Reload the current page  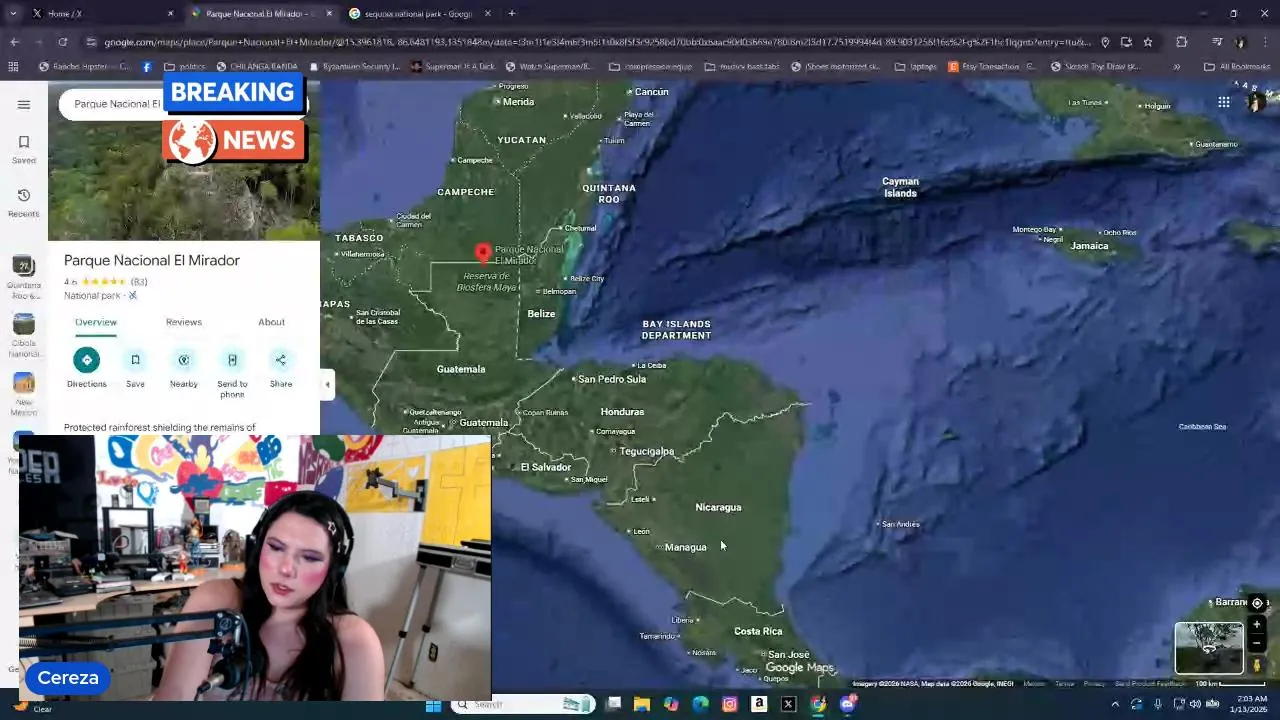point(62,42)
